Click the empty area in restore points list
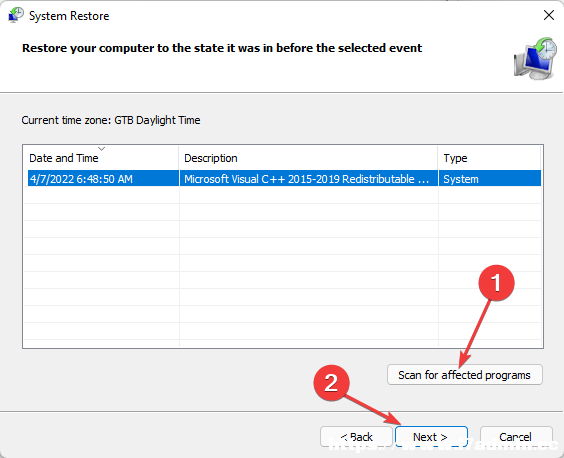 coord(283,266)
